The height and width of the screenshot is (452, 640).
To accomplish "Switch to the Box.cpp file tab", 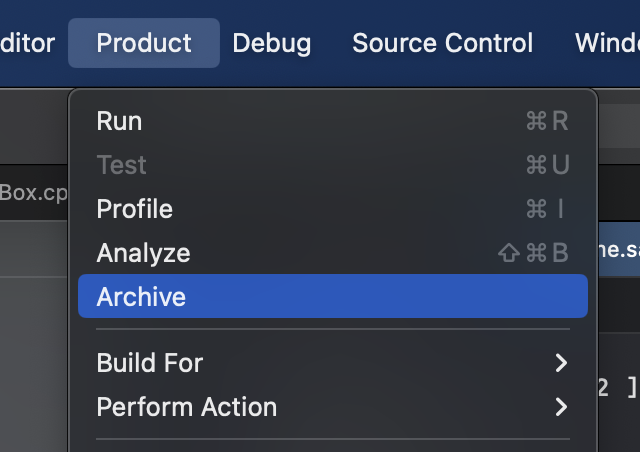I will click(32, 191).
